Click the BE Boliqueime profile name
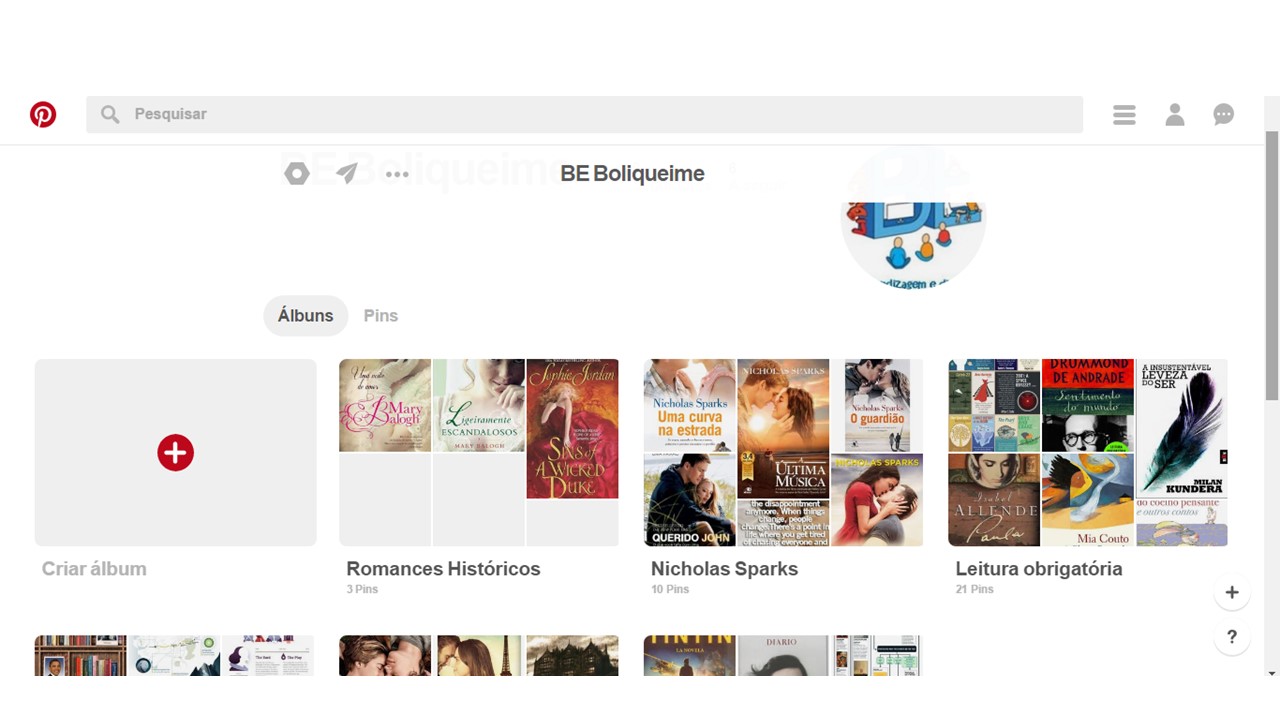The height and width of the screenshot is (720, 1280). 632,173
